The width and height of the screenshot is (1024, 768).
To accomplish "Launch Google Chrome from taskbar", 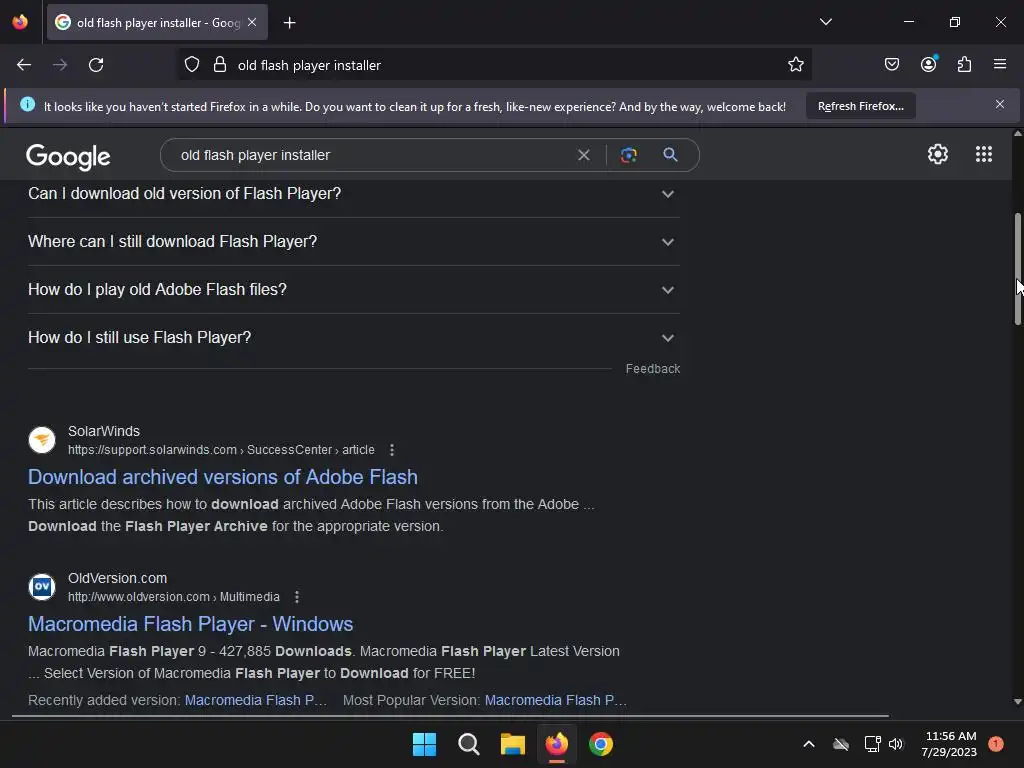I will click(x=601, y=744).
